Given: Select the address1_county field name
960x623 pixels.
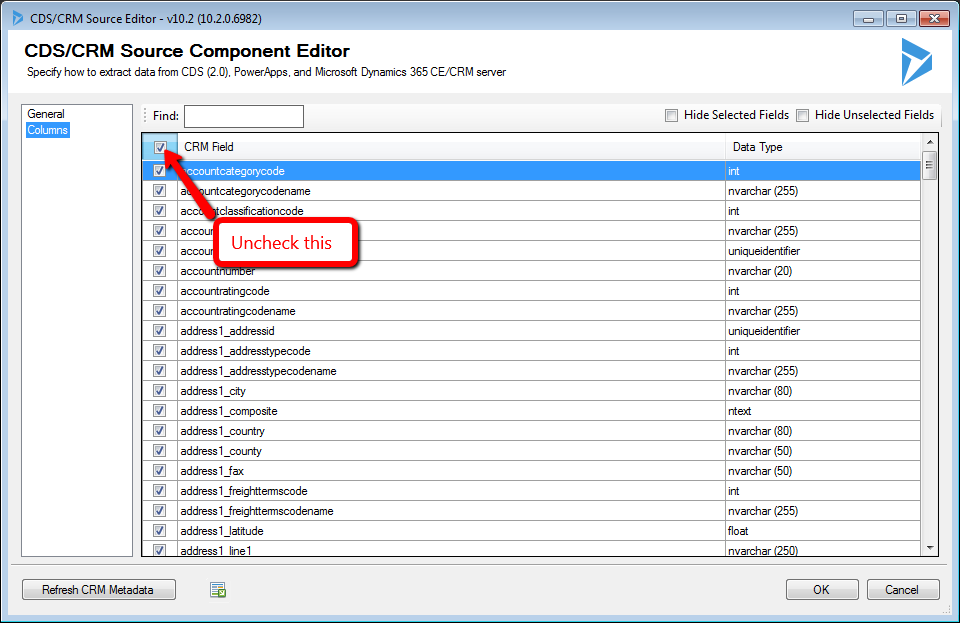Looking at the screenshot, I should [x=221, y=451].
